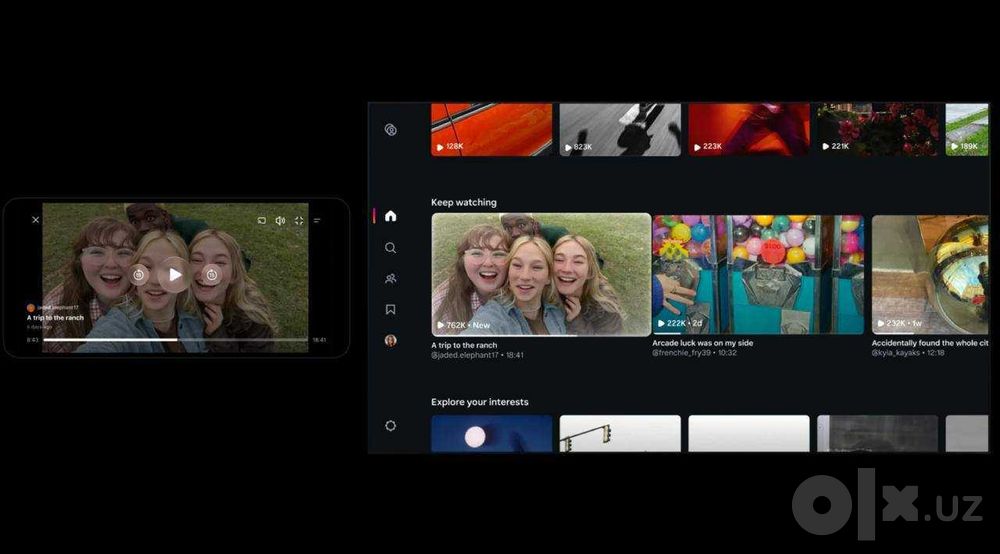Open the 128K views orange thumbnail

point(492,129)
